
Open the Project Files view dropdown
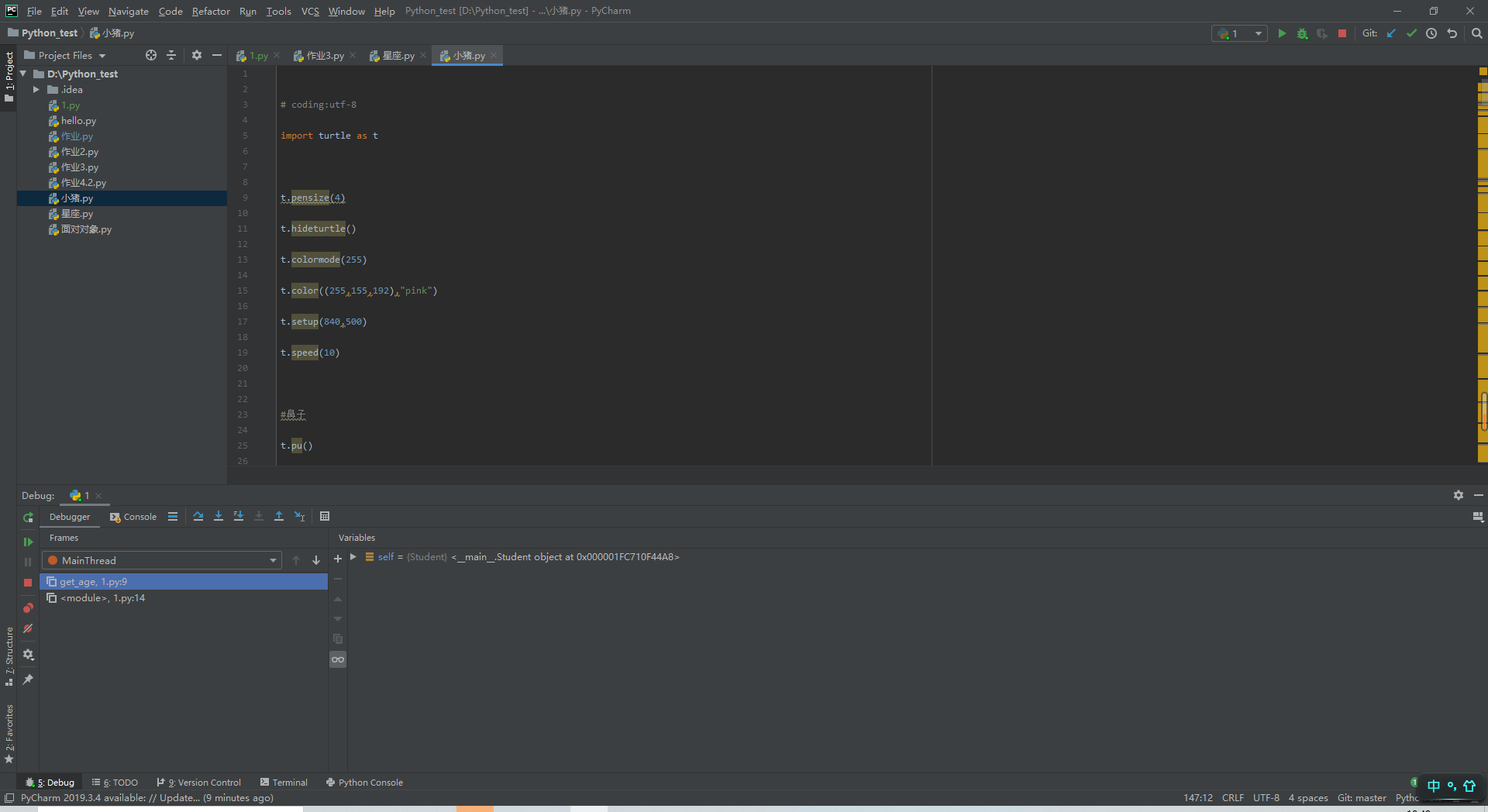click(x=65, y=55)
